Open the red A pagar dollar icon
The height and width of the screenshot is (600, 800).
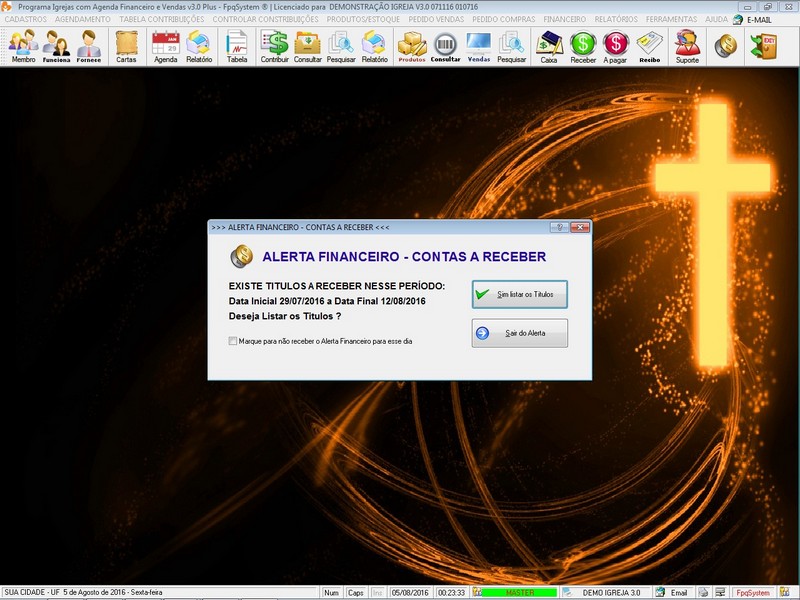pos(615,46)
